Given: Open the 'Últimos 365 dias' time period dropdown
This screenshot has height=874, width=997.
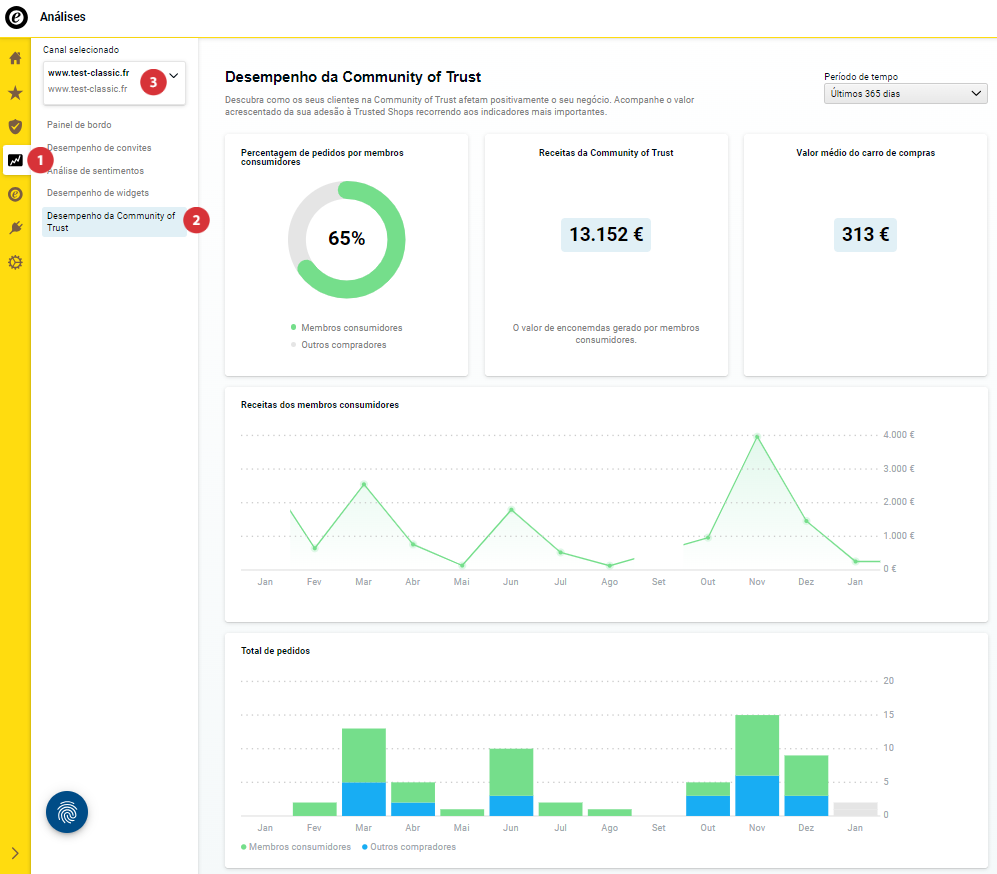Looking at the screenshot, I should [x=905, y=94].
